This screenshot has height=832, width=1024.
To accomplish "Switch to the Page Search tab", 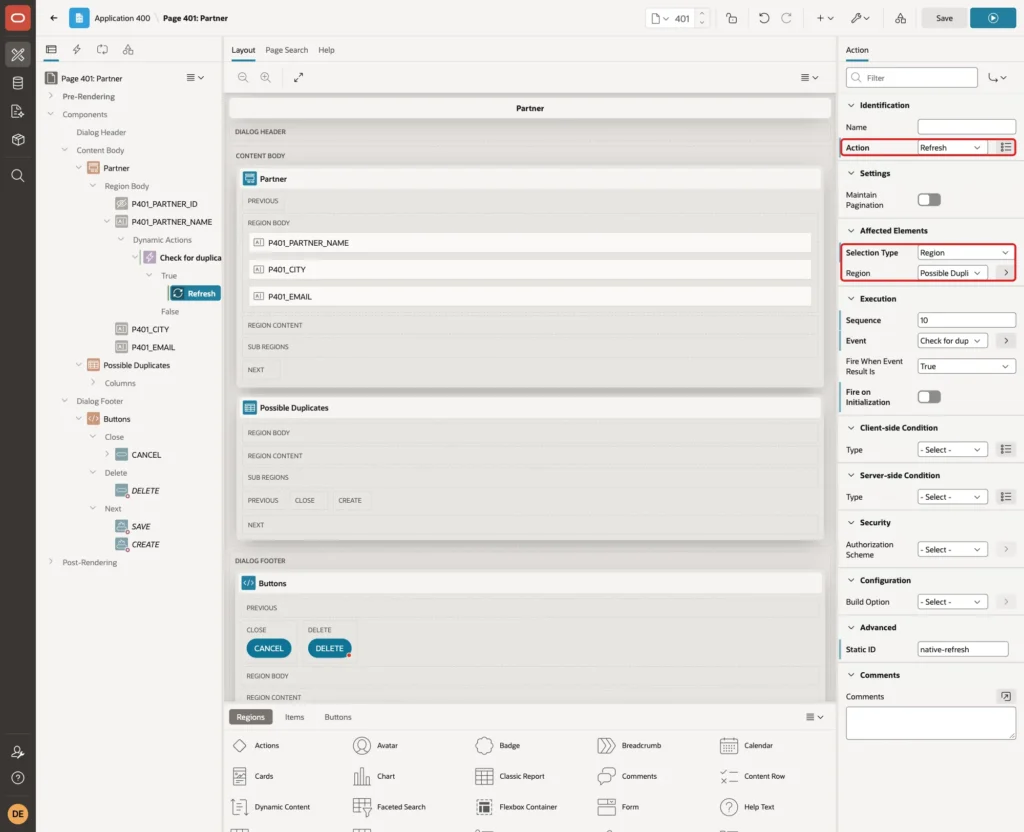I will (286, 50).
